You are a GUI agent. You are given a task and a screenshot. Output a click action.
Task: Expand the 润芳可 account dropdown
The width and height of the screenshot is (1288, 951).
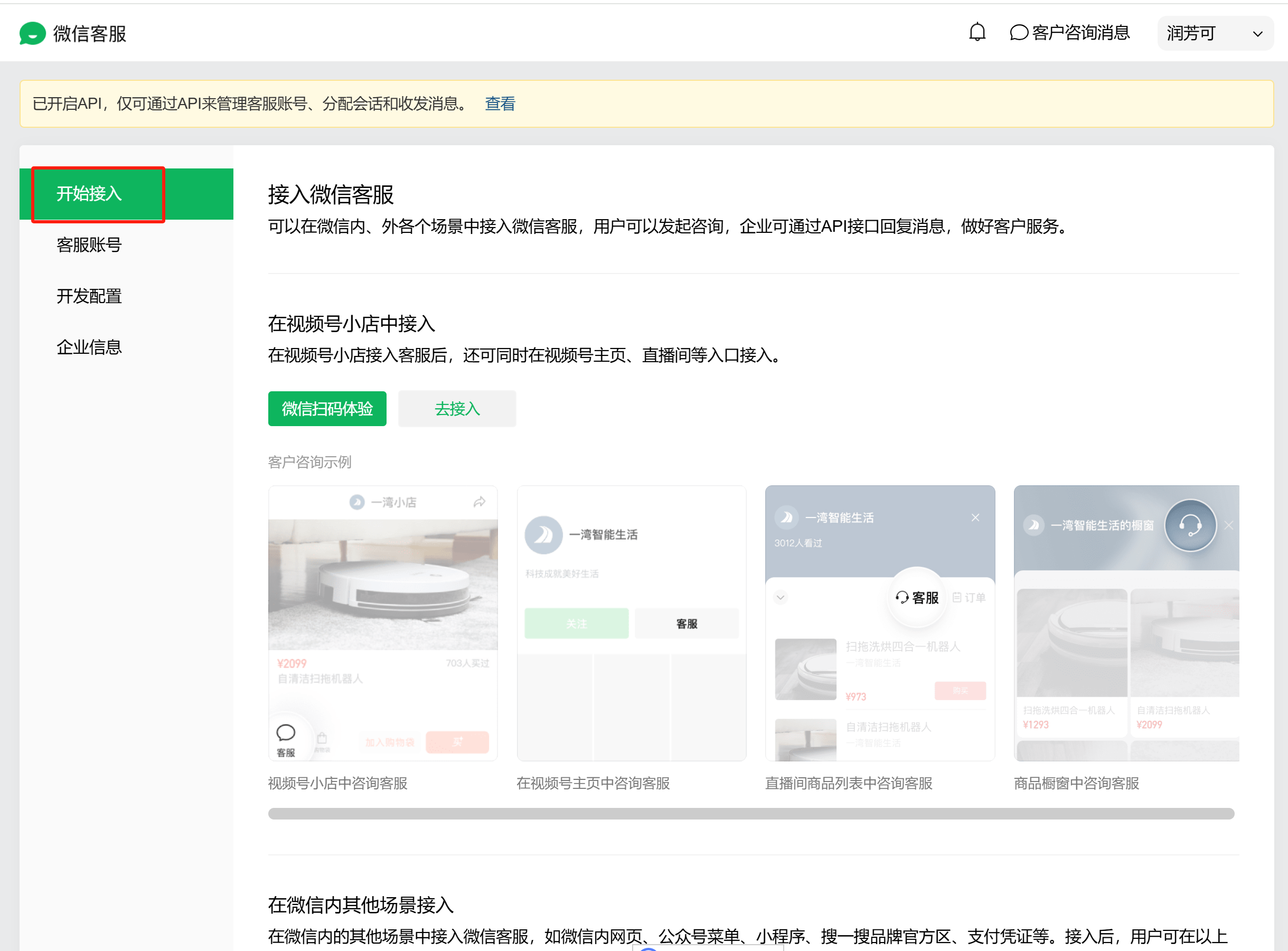pyautogui.click(x=1215, y=33)
